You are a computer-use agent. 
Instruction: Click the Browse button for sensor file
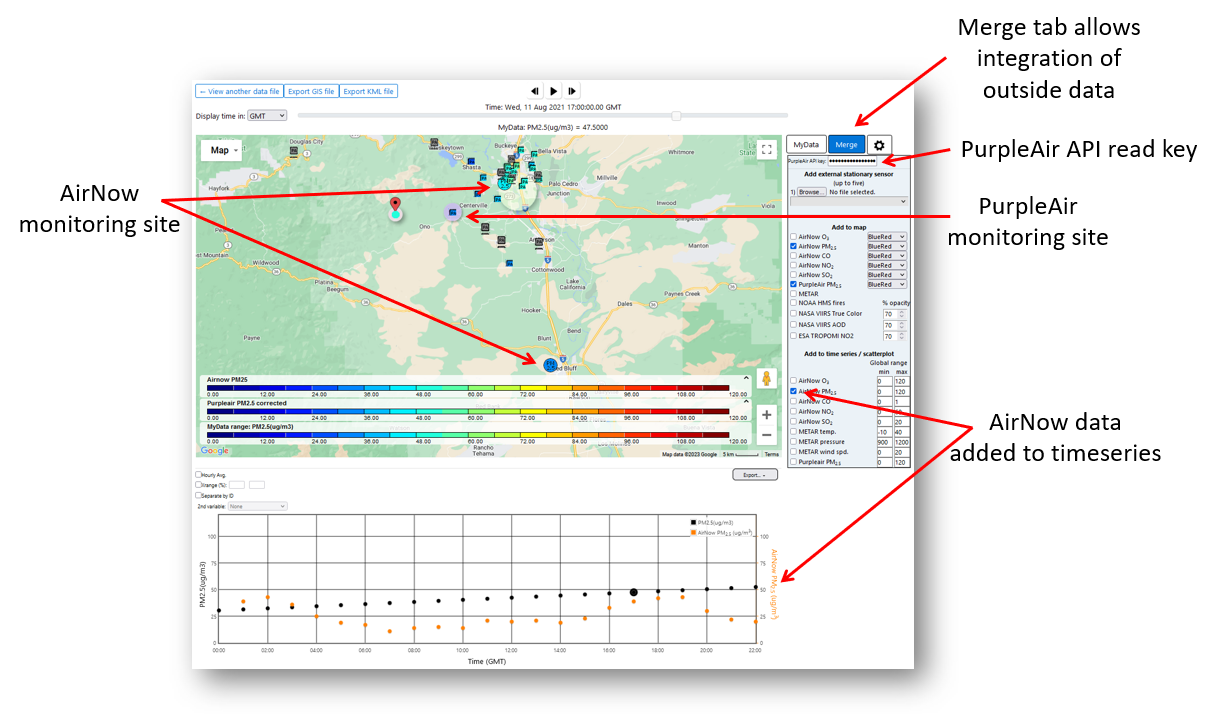click(x=811, y=192)
